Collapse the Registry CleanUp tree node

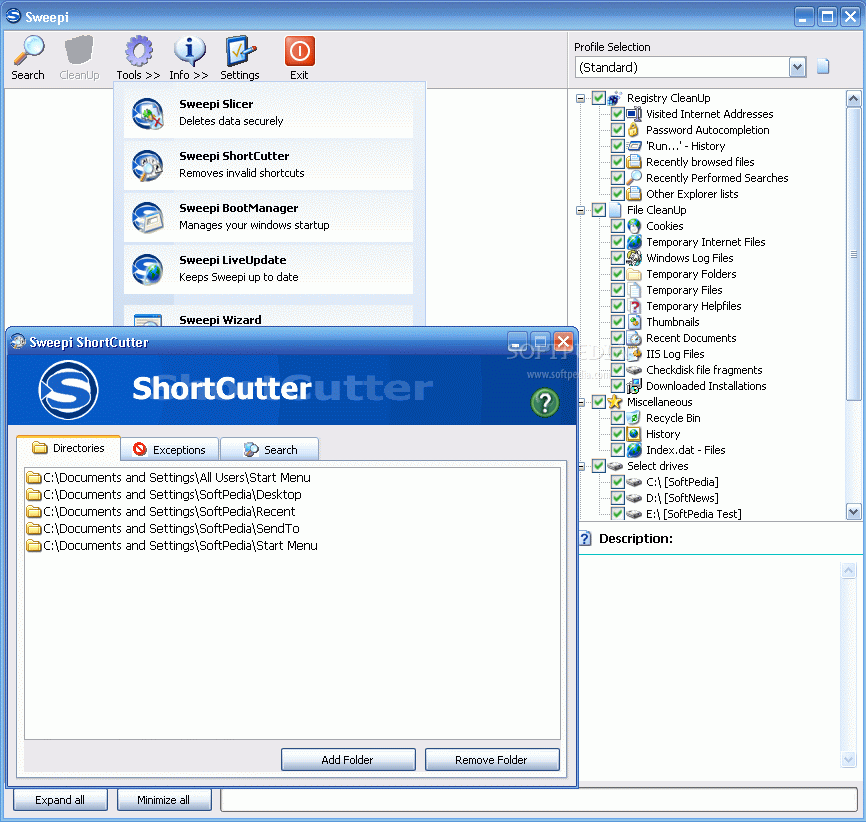[x=580, y=98]
